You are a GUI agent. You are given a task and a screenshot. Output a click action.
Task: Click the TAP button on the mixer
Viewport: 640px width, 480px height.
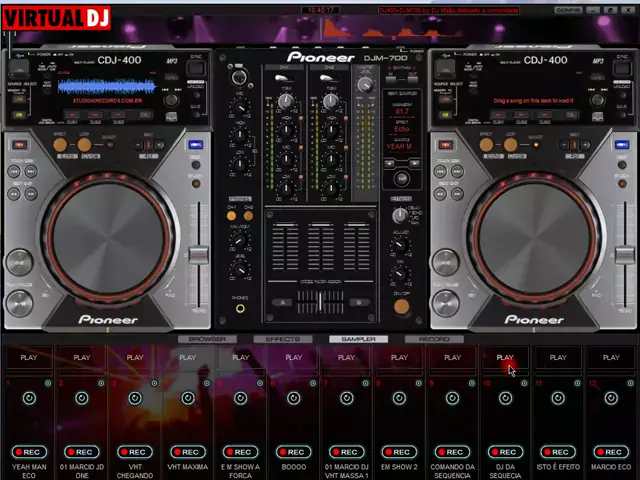coord(401,179)
